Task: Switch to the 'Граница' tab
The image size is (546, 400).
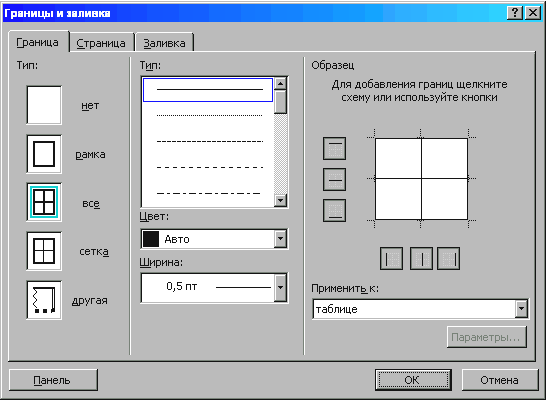Action: pyautogui.click(x=38, y=42)
